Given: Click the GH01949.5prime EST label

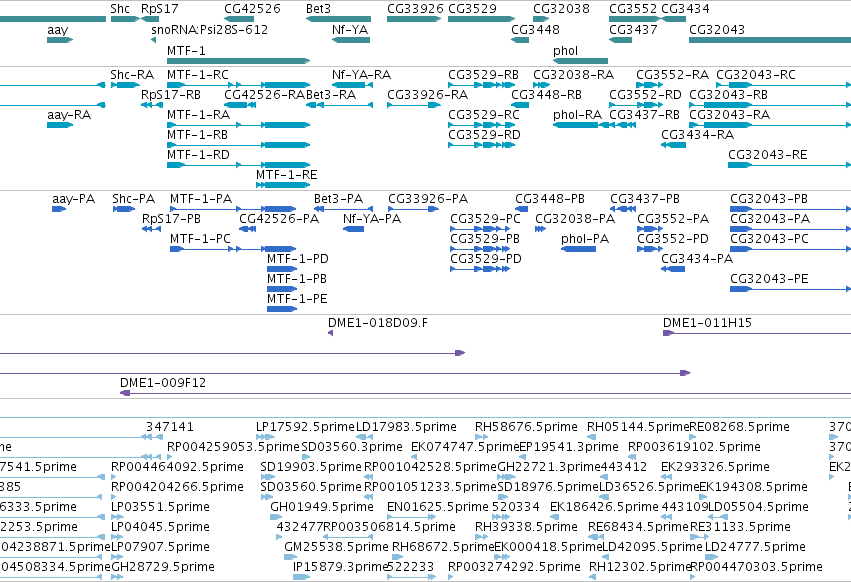Looking at the screenshot, I should click(322, 507).
